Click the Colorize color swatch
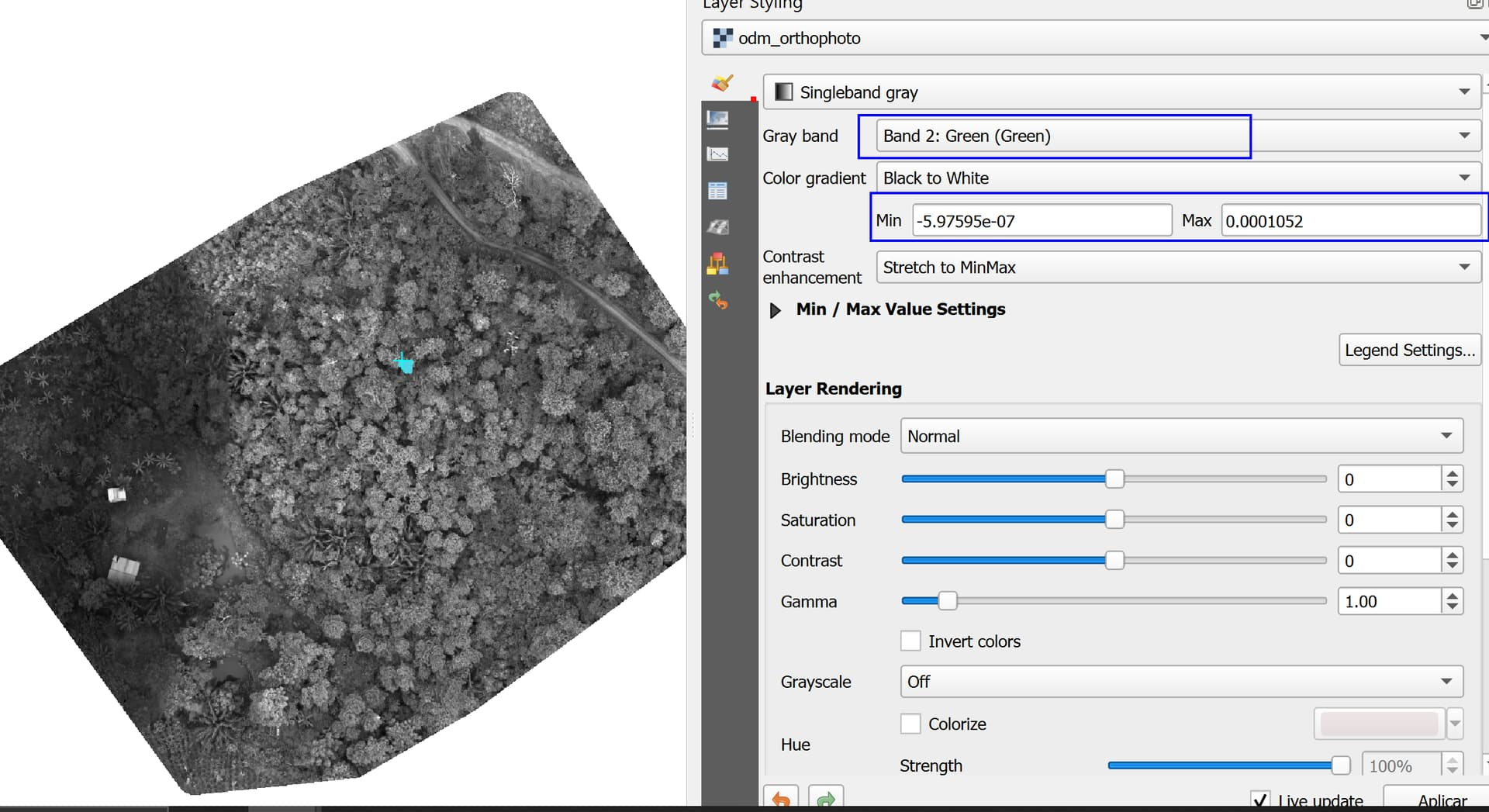 click(x=1378, y=724)
